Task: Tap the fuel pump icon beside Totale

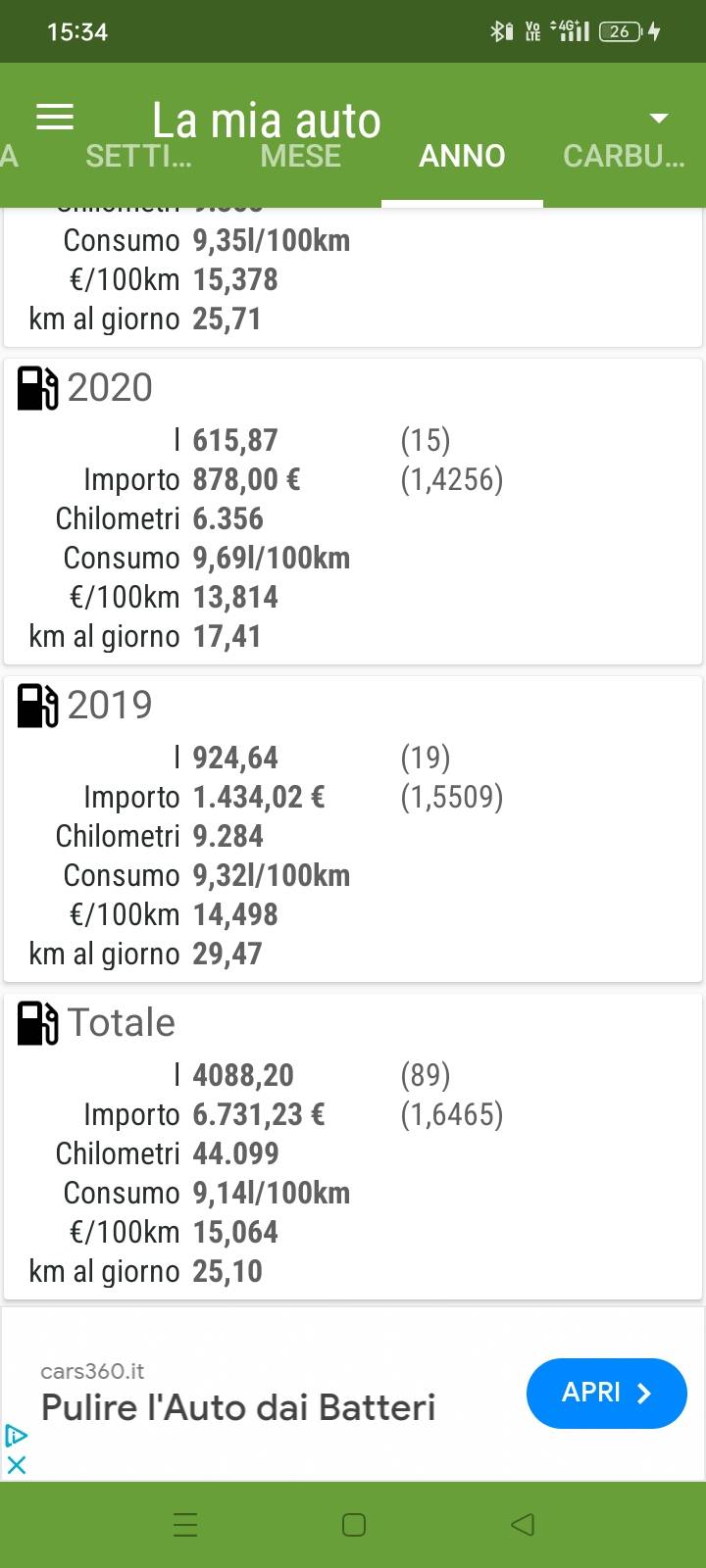Action: (x=38, y=1023)
